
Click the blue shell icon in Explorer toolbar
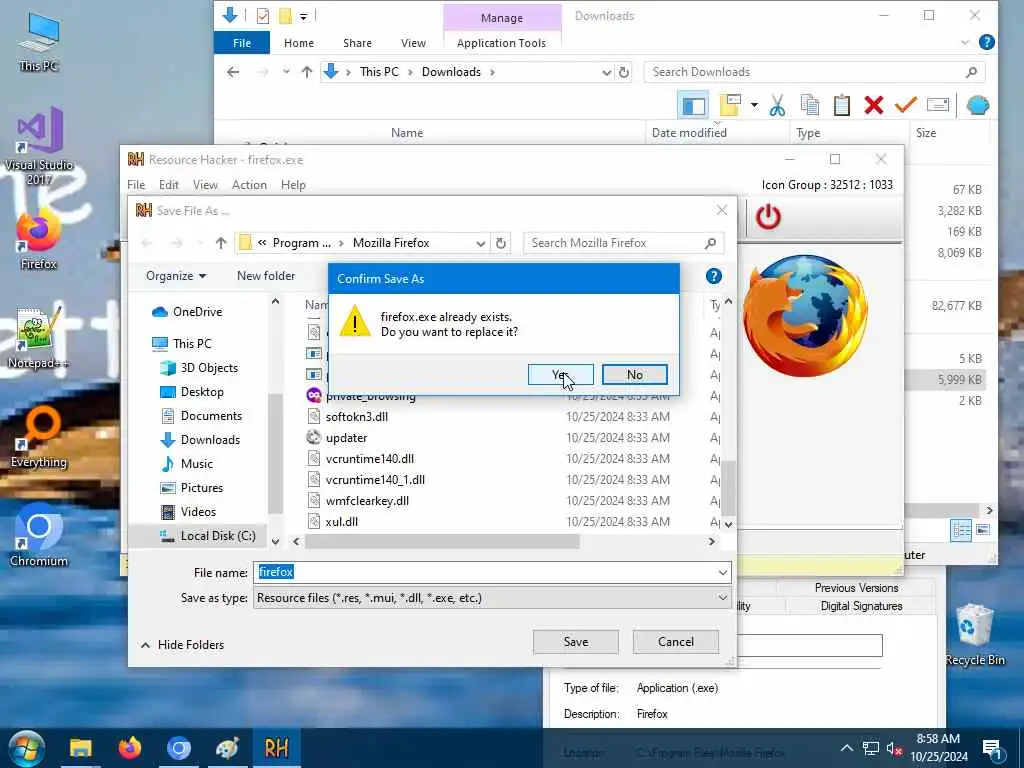pos(978,105)
